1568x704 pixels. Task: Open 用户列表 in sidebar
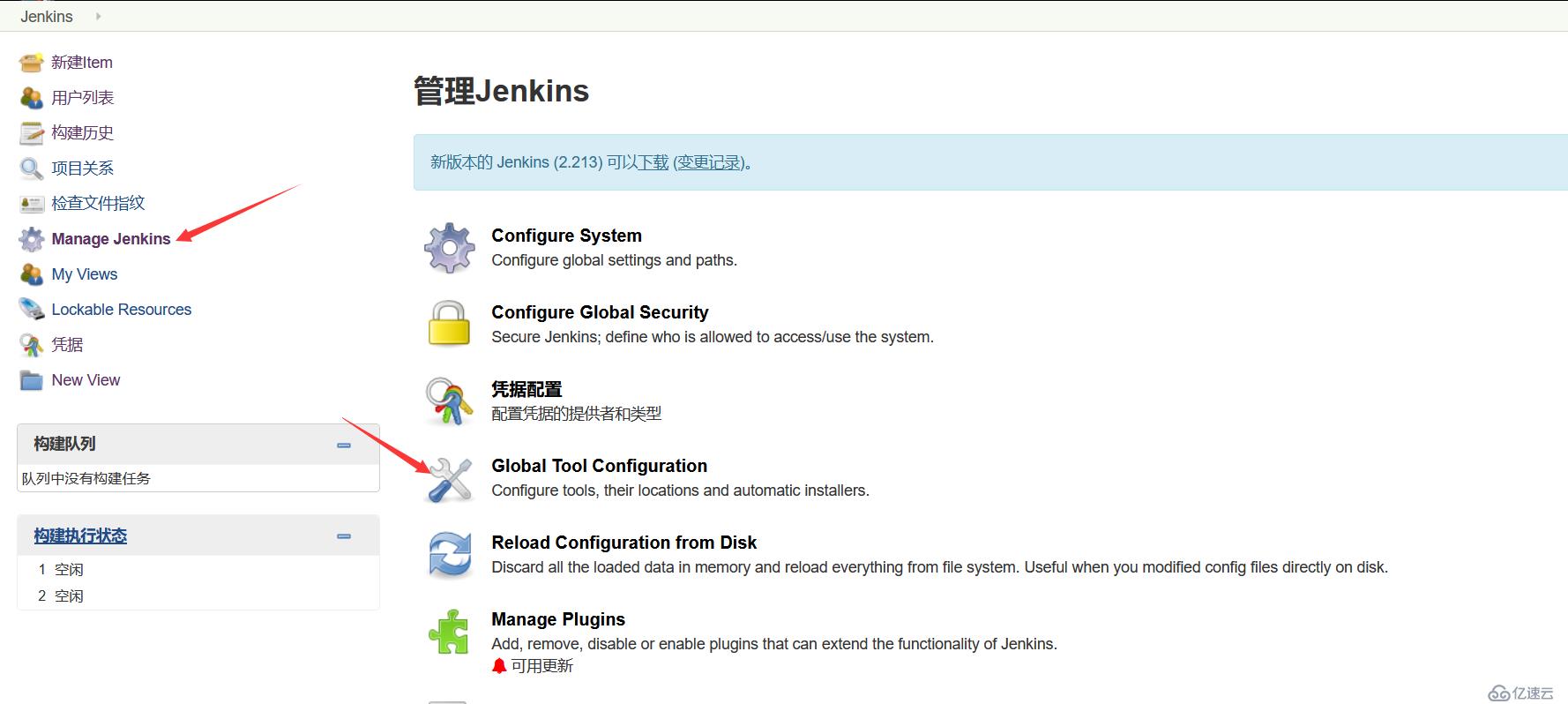tap(83, 98)
